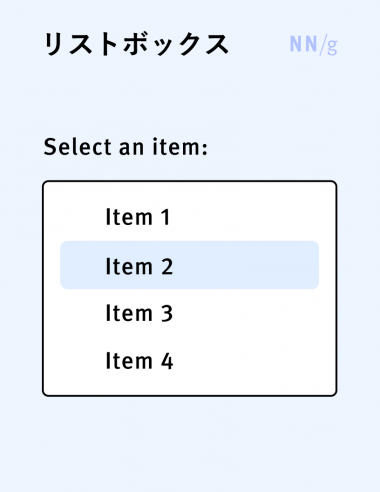Click the リストボックス heading text
Viewport: 380px width, 492px height.
pyautogui.click(x=136, y=44)
